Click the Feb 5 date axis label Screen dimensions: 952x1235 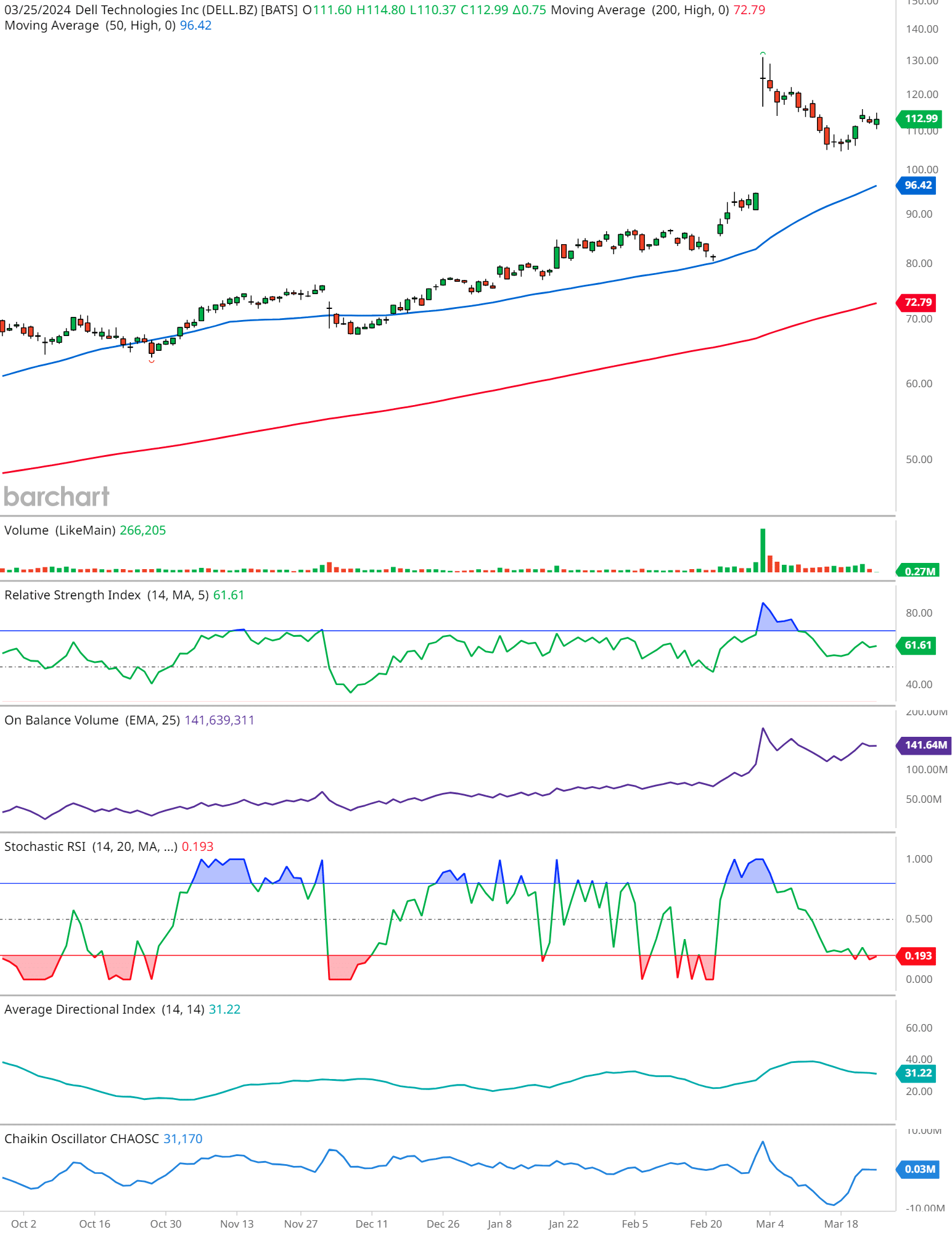point(634,1224)
